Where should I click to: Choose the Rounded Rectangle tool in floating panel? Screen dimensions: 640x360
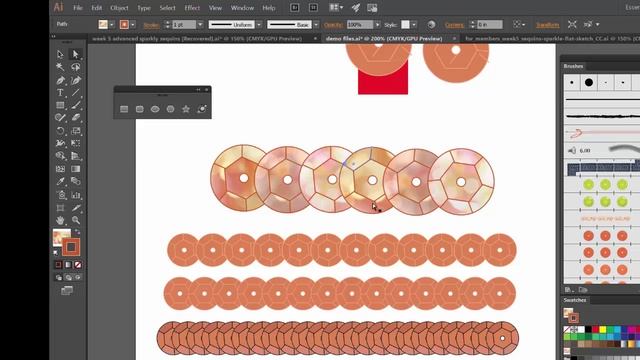click(140, 109)
